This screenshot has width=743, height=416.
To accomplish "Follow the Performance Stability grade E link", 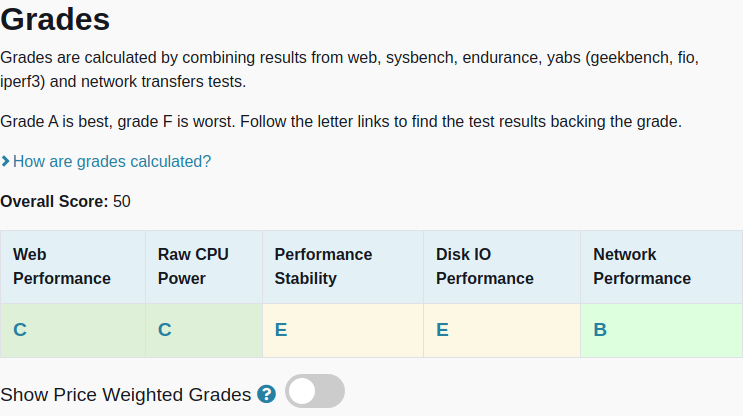I will pos(281,330).
